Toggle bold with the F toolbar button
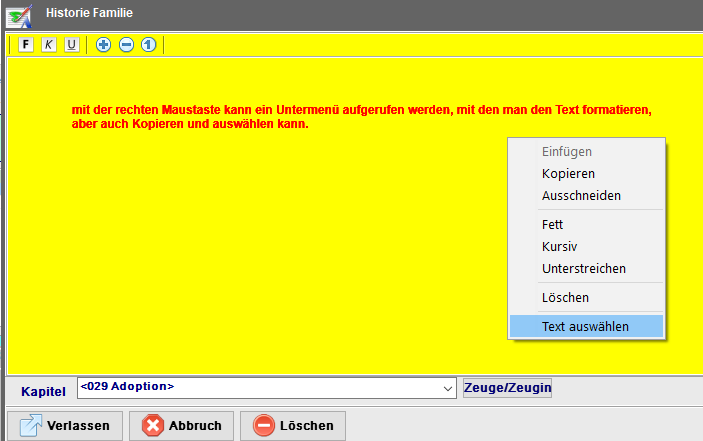Screen dimensions: 703x441 pyautogui.click(x=26, y=45)
